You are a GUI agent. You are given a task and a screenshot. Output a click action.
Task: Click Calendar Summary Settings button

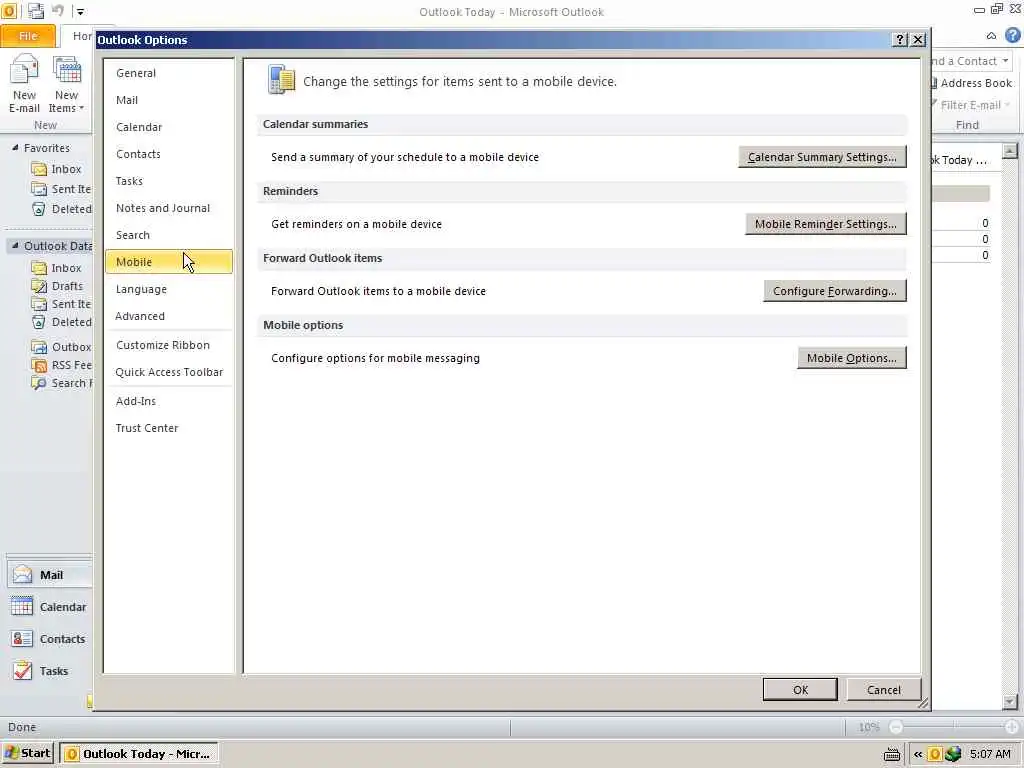point(822,157)
